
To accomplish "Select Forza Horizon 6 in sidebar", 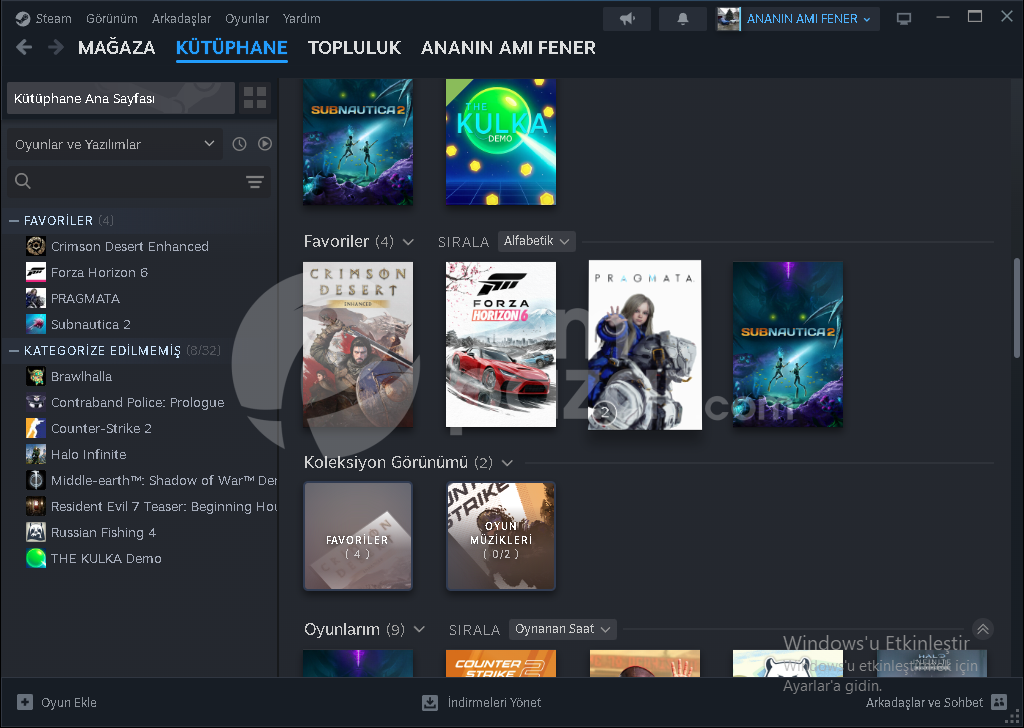I will click(99, 272).
